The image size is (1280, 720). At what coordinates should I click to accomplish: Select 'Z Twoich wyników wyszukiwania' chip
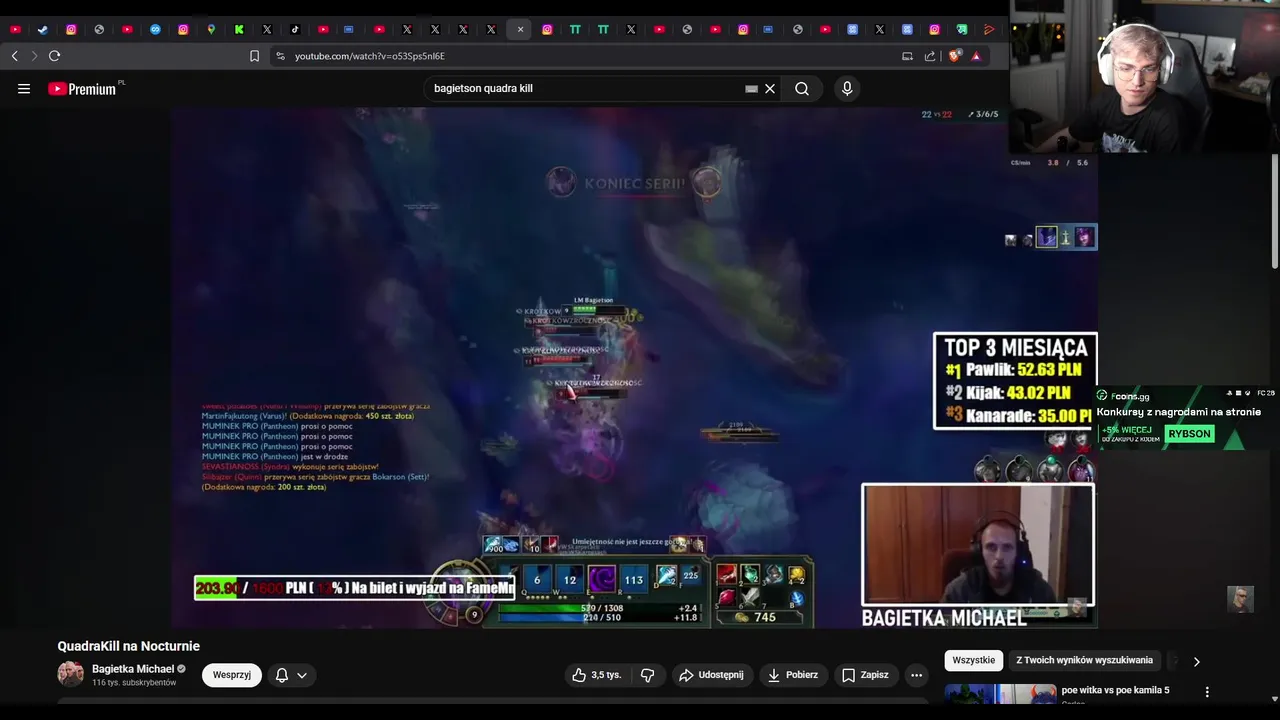1085,660
